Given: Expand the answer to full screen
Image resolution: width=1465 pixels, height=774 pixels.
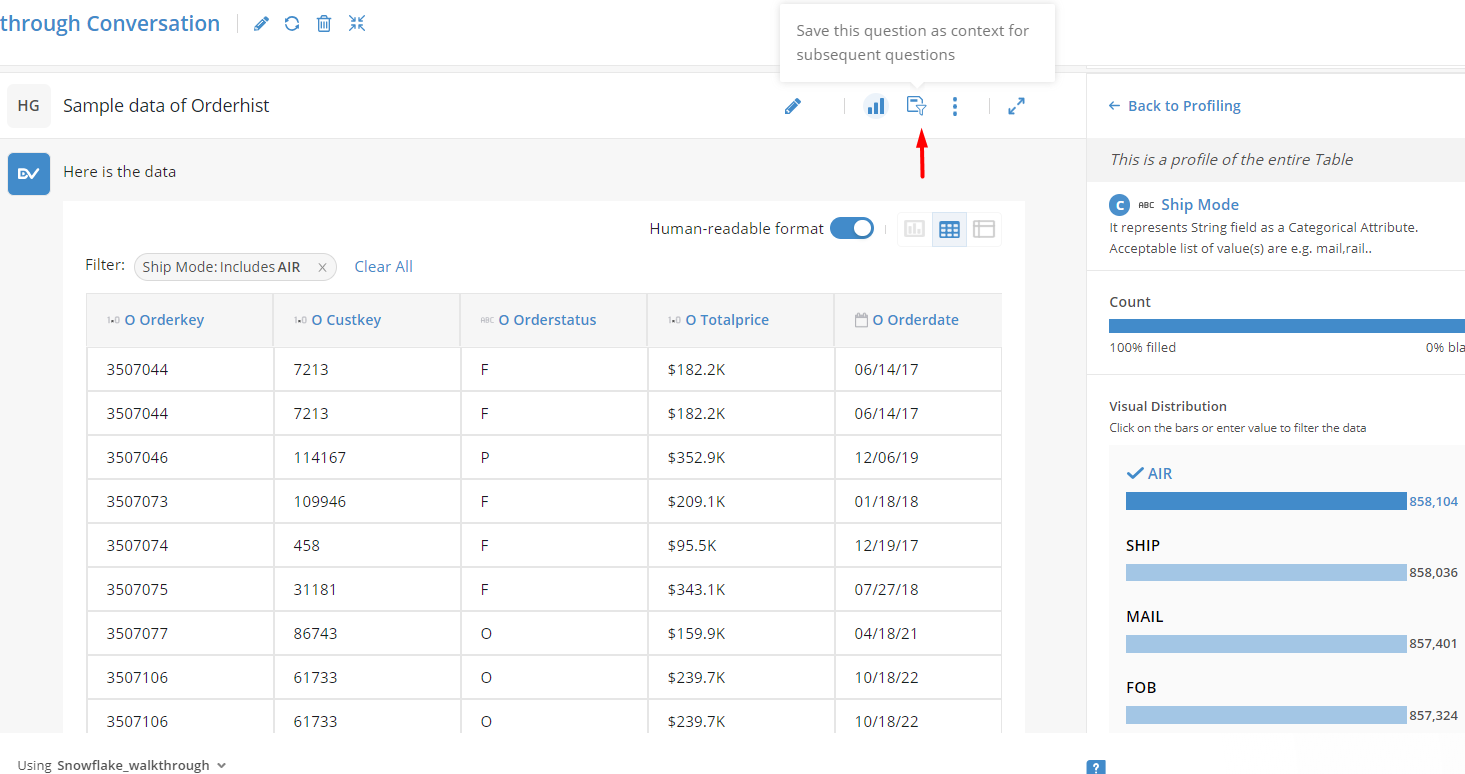Looking at the screenshot, I should click(1016, 106).
